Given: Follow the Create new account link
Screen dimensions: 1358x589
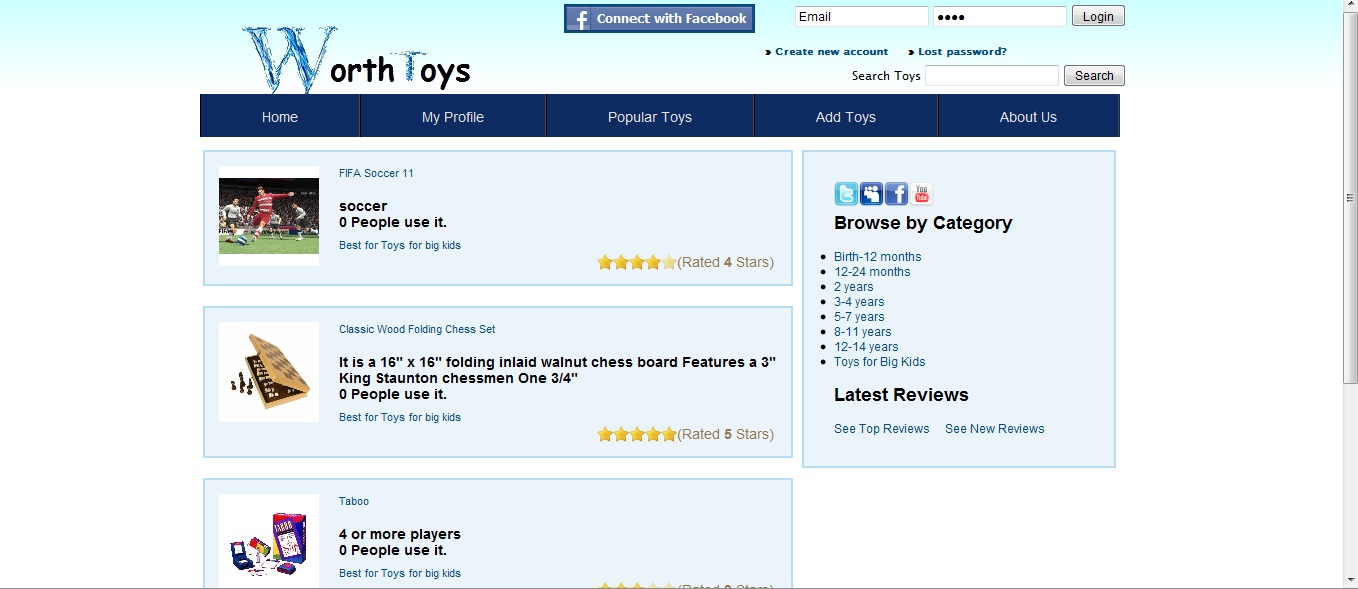Looking at the screenshot, I should [x=831, y=52].
